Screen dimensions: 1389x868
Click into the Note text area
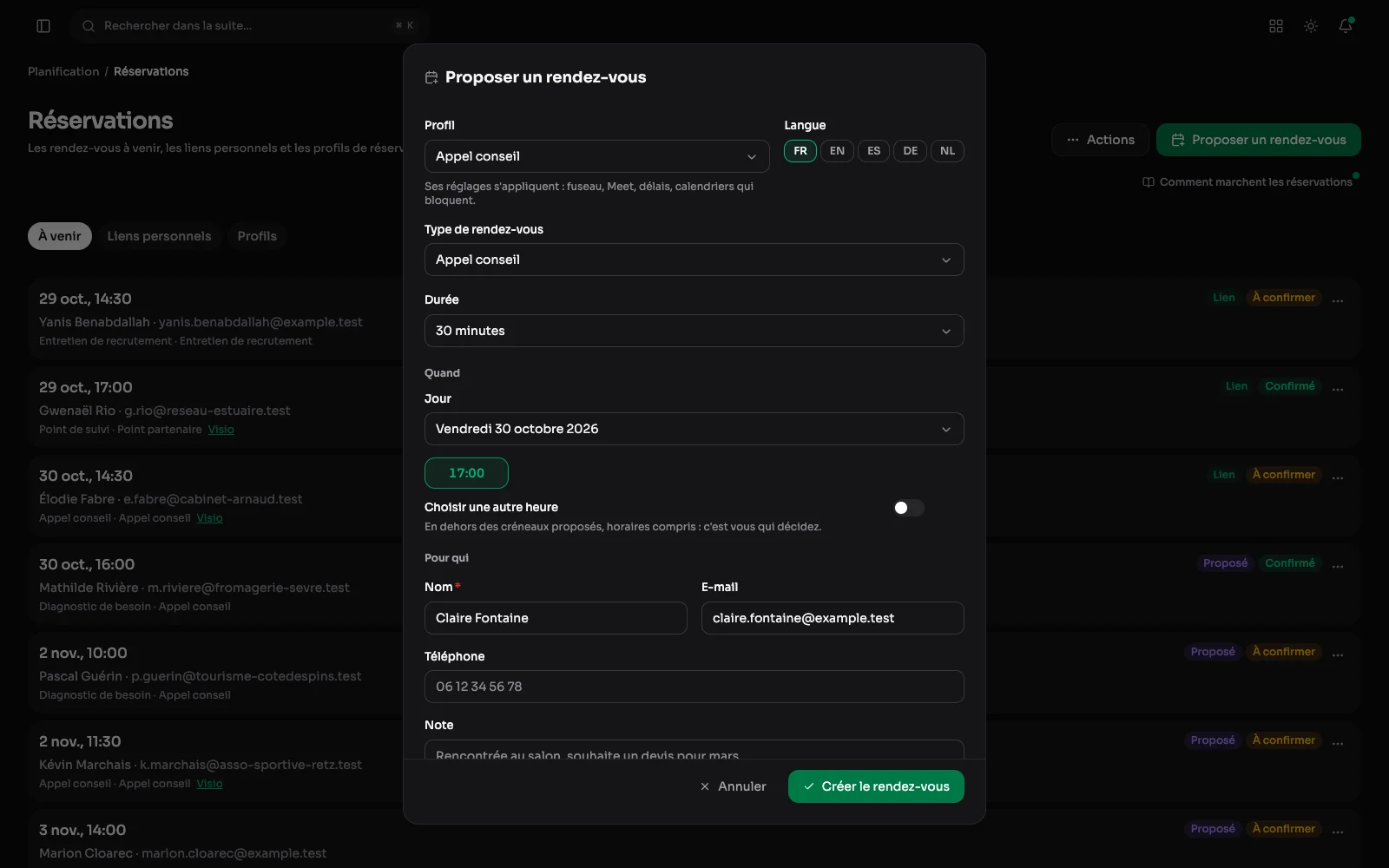[694, 750]
